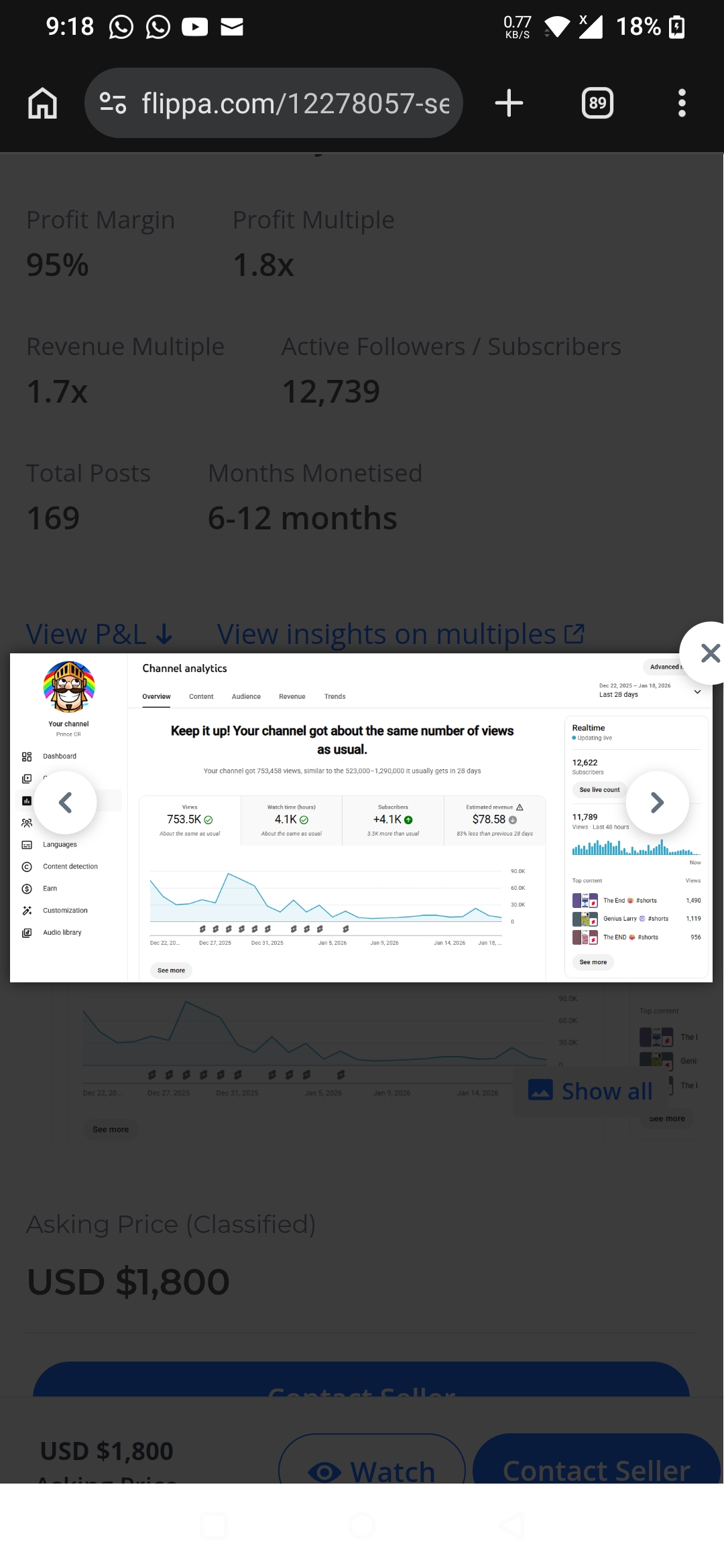
Task: Tap site settings icon in address bar
Action: [113, 103]
